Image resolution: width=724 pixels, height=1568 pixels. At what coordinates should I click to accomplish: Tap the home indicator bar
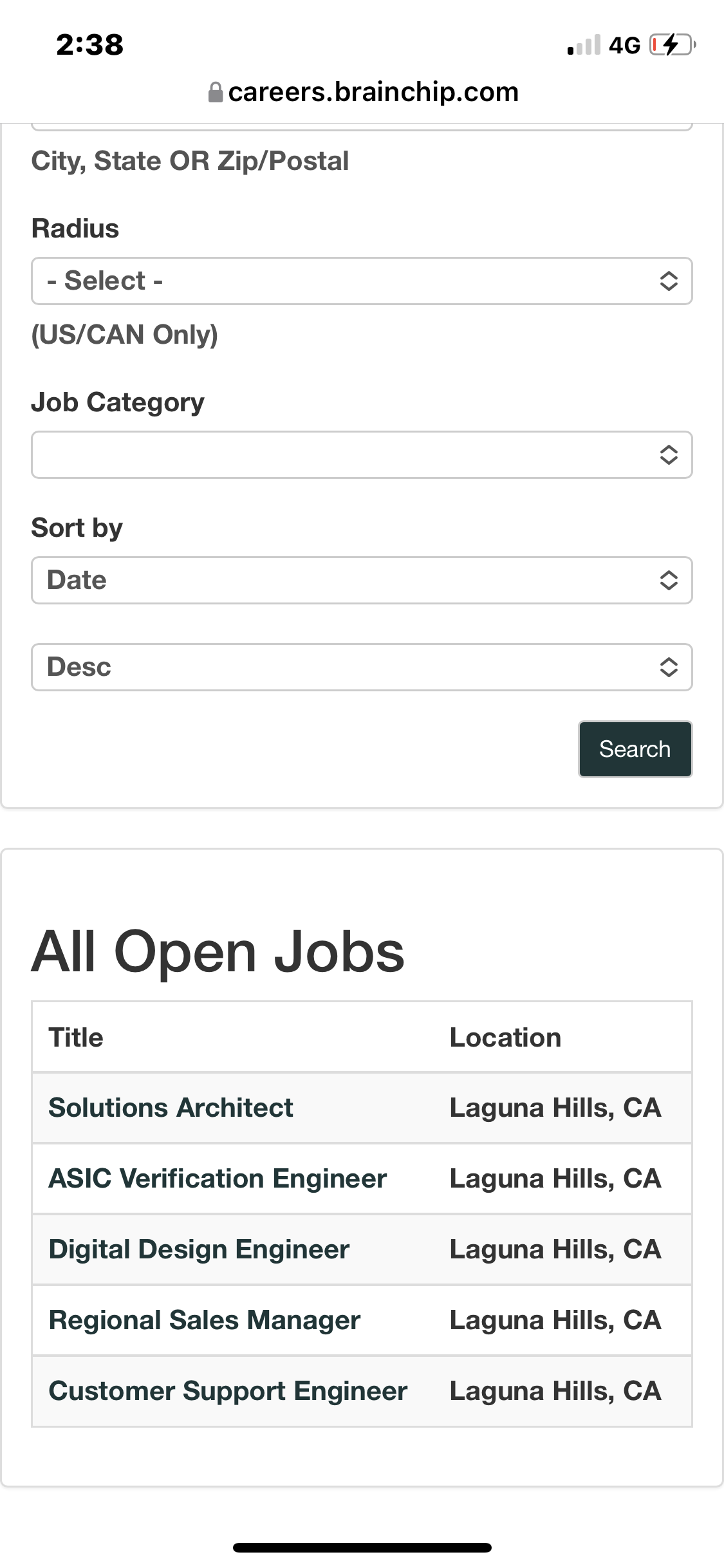362,1547
